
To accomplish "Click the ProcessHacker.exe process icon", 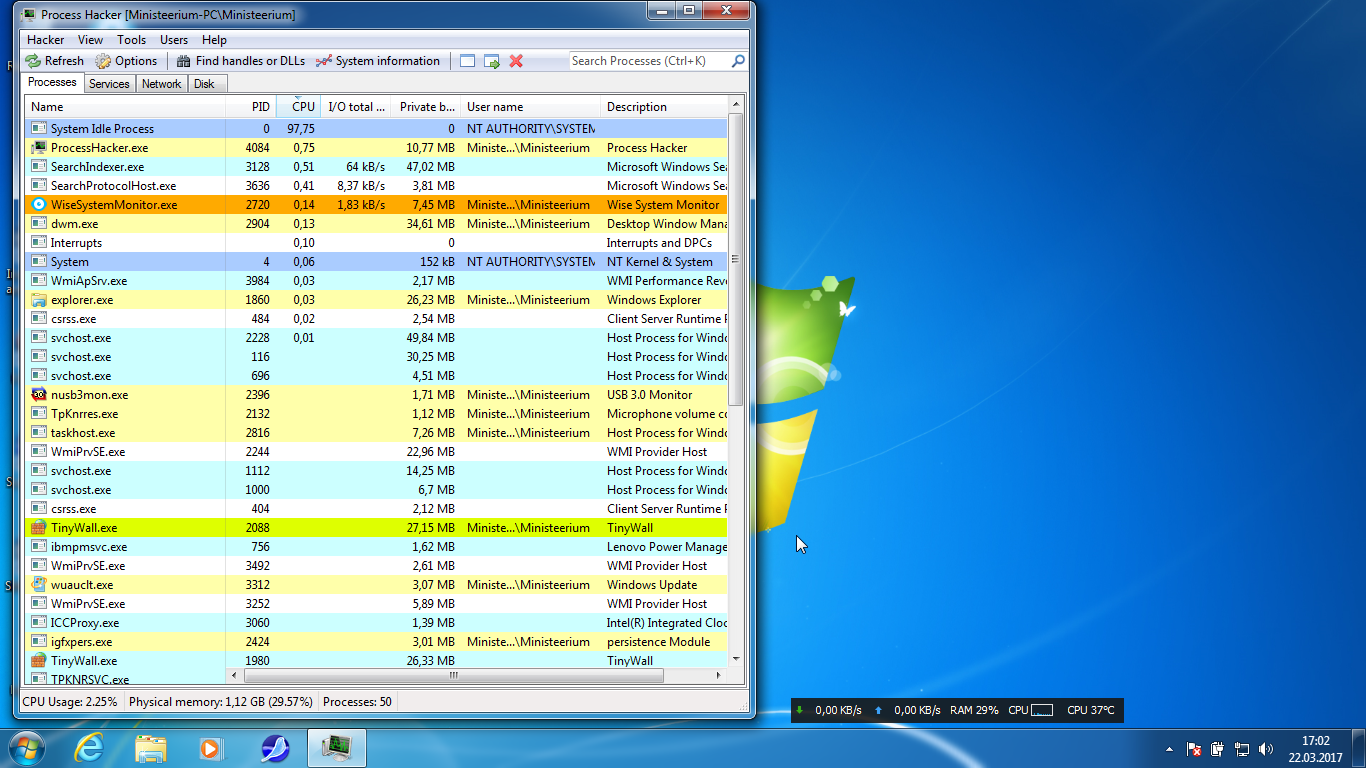I will (39, 148).
